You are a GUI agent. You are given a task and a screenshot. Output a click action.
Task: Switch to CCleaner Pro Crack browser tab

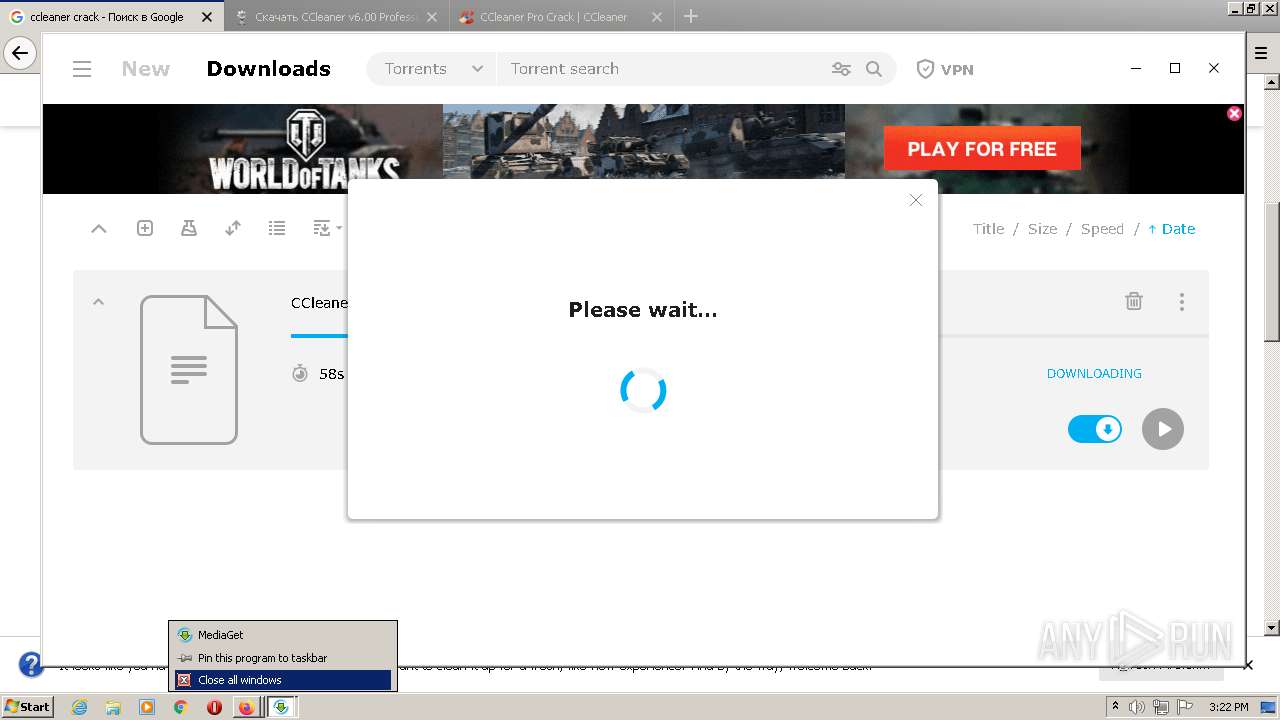562,17
